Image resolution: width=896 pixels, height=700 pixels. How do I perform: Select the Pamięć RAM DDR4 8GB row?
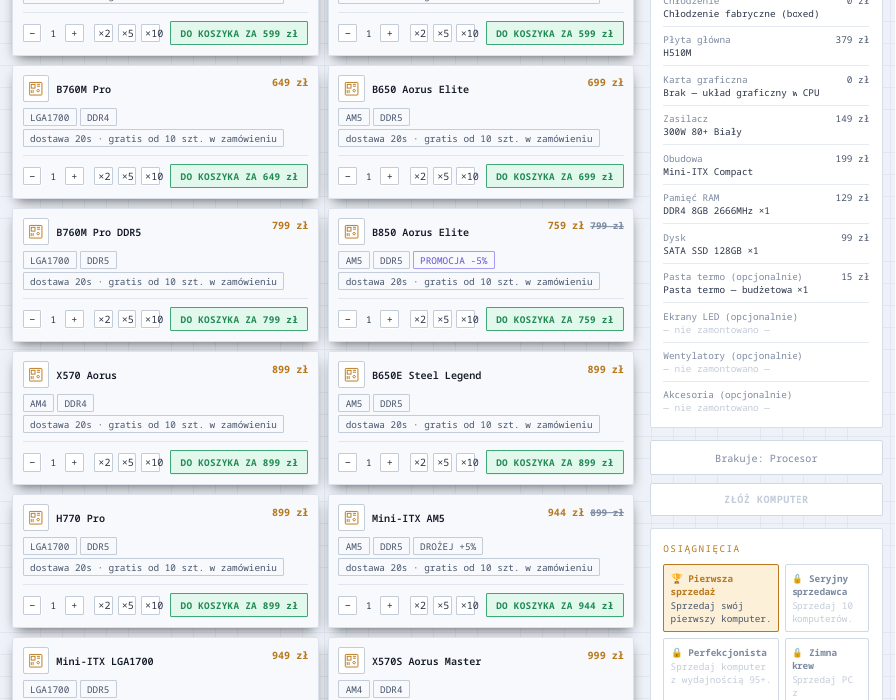pos(766,204)
